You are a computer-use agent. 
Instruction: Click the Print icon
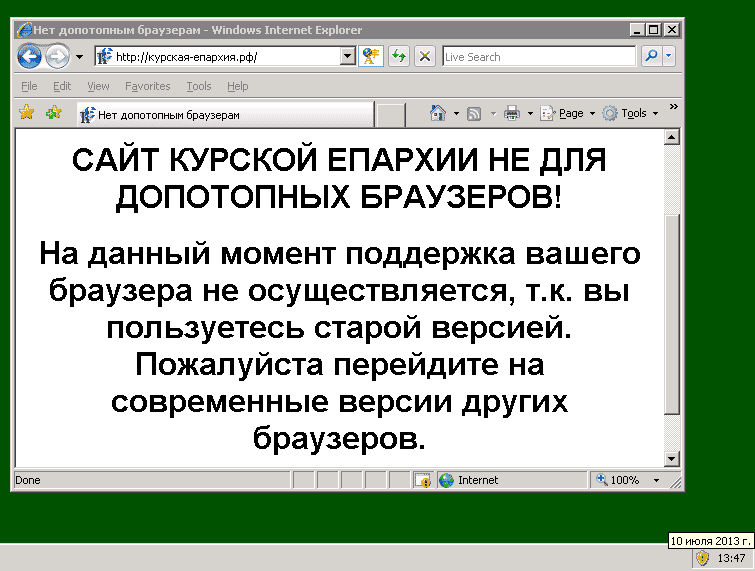(512, 114)
